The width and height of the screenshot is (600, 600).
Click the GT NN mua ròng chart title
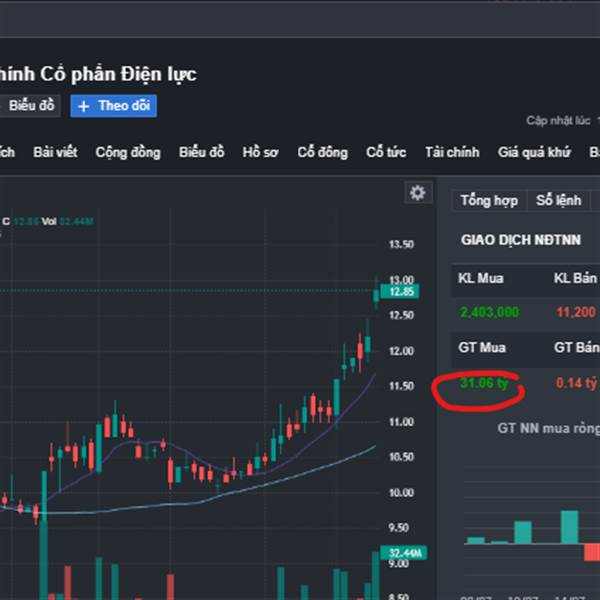[548, 428]
